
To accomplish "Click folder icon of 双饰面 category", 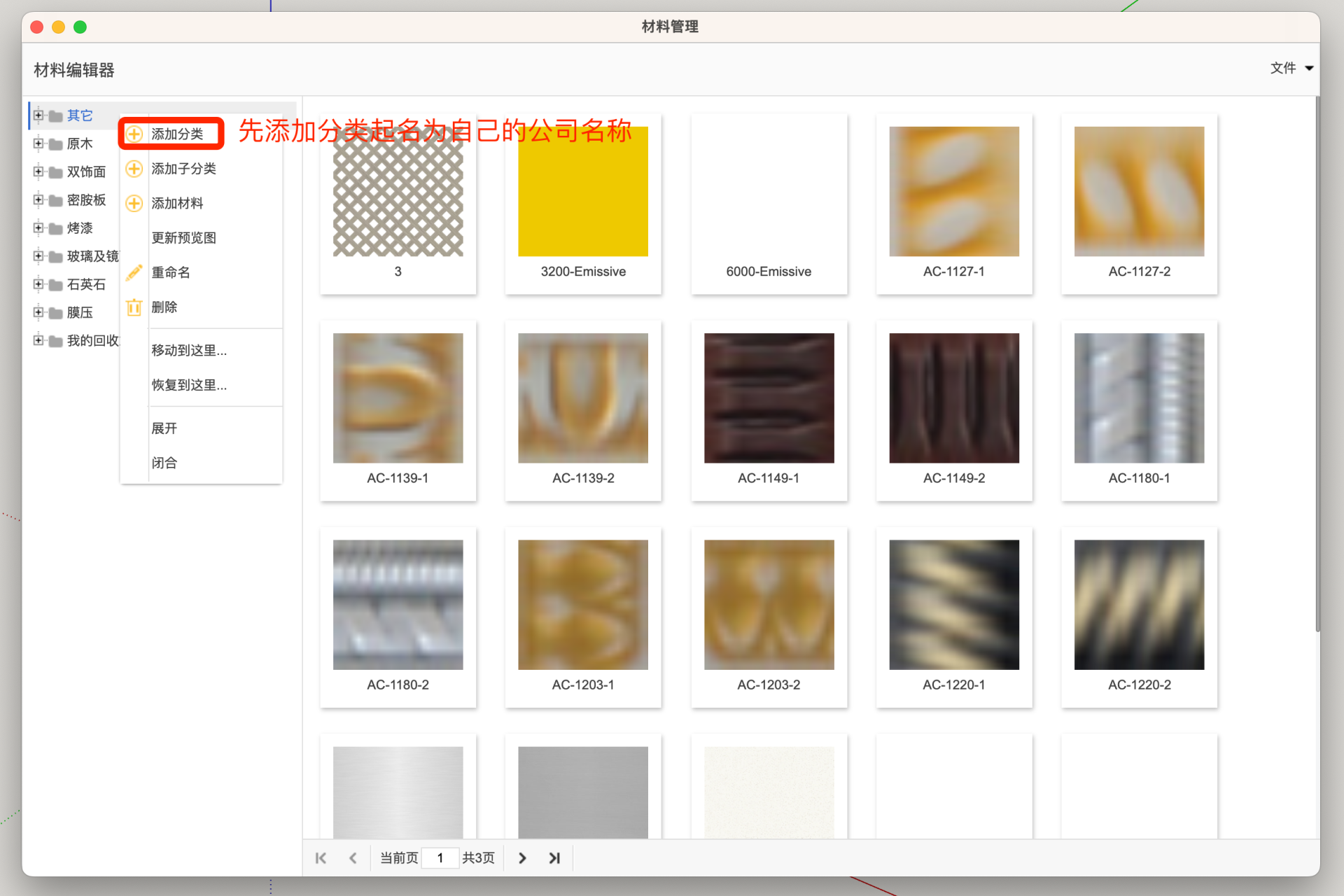I will 56,172.
